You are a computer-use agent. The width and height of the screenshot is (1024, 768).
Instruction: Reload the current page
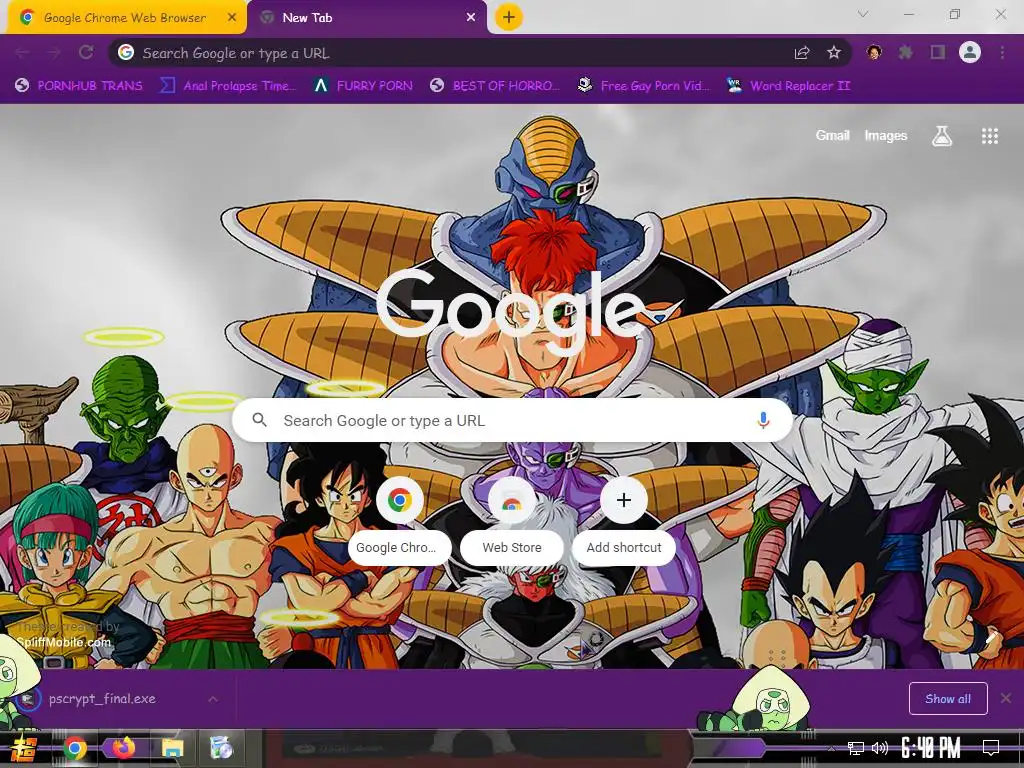(86, 53)
